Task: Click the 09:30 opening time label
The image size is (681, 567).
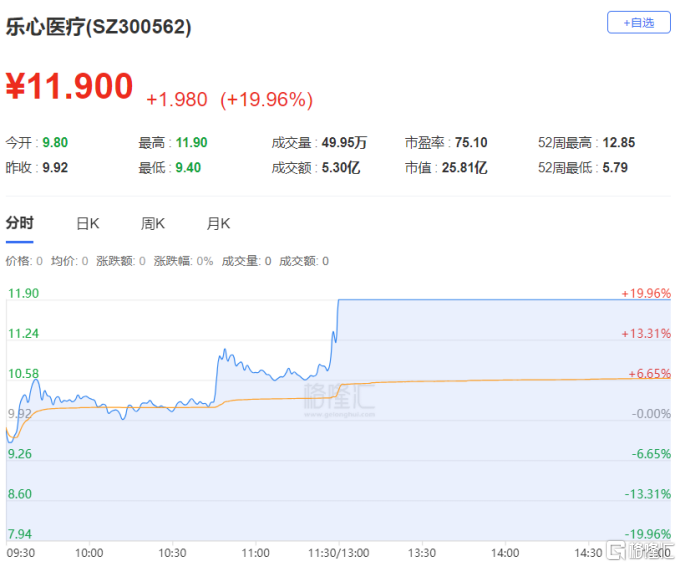Action: [x=21, y=553]
